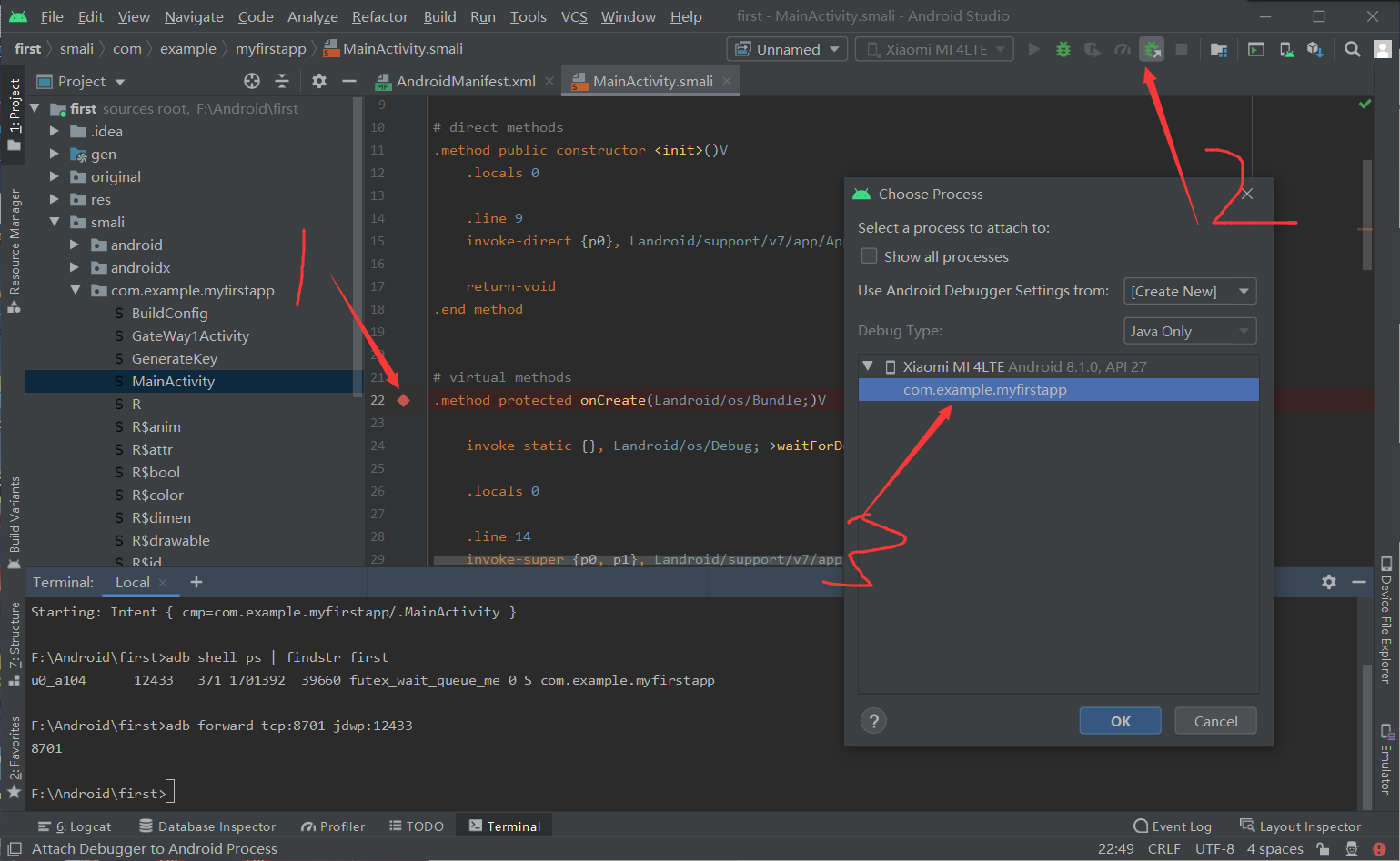Image resolution: width=1400 pixels, height=861 pixels.
Task: Open Device File Explorer side tab
Action: 1386,618
